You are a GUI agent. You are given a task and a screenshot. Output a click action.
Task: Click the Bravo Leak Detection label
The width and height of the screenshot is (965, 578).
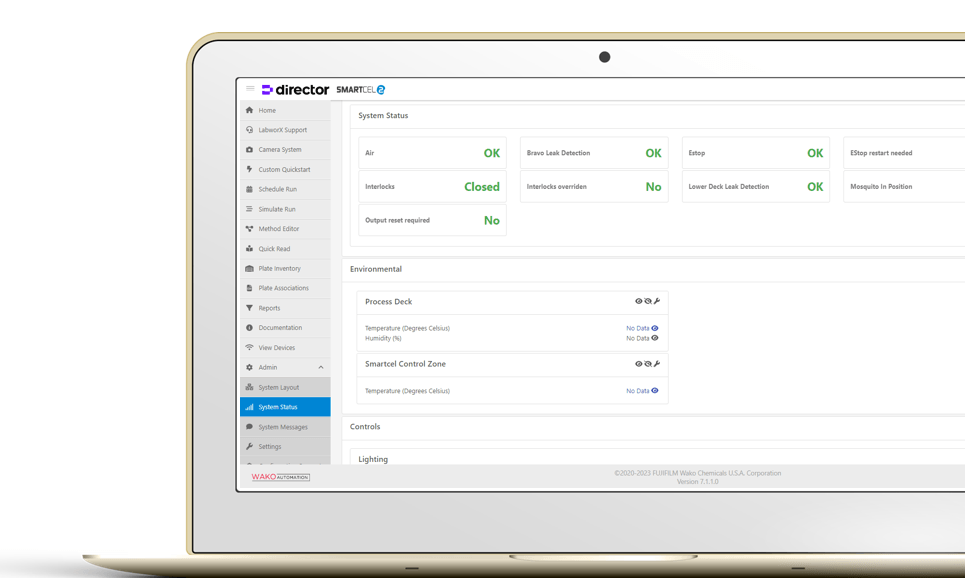click(558, 153)
